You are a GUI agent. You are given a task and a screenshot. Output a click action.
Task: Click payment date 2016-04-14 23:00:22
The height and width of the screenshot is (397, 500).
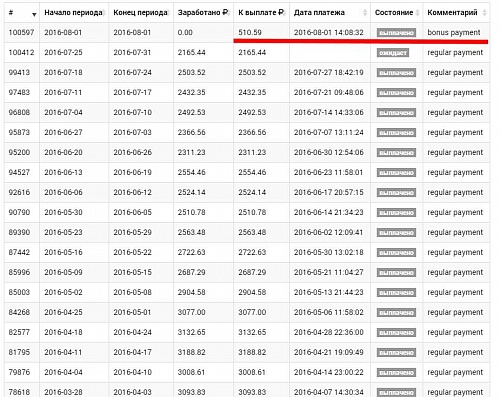pyautogui.click(x=328, y=372)
